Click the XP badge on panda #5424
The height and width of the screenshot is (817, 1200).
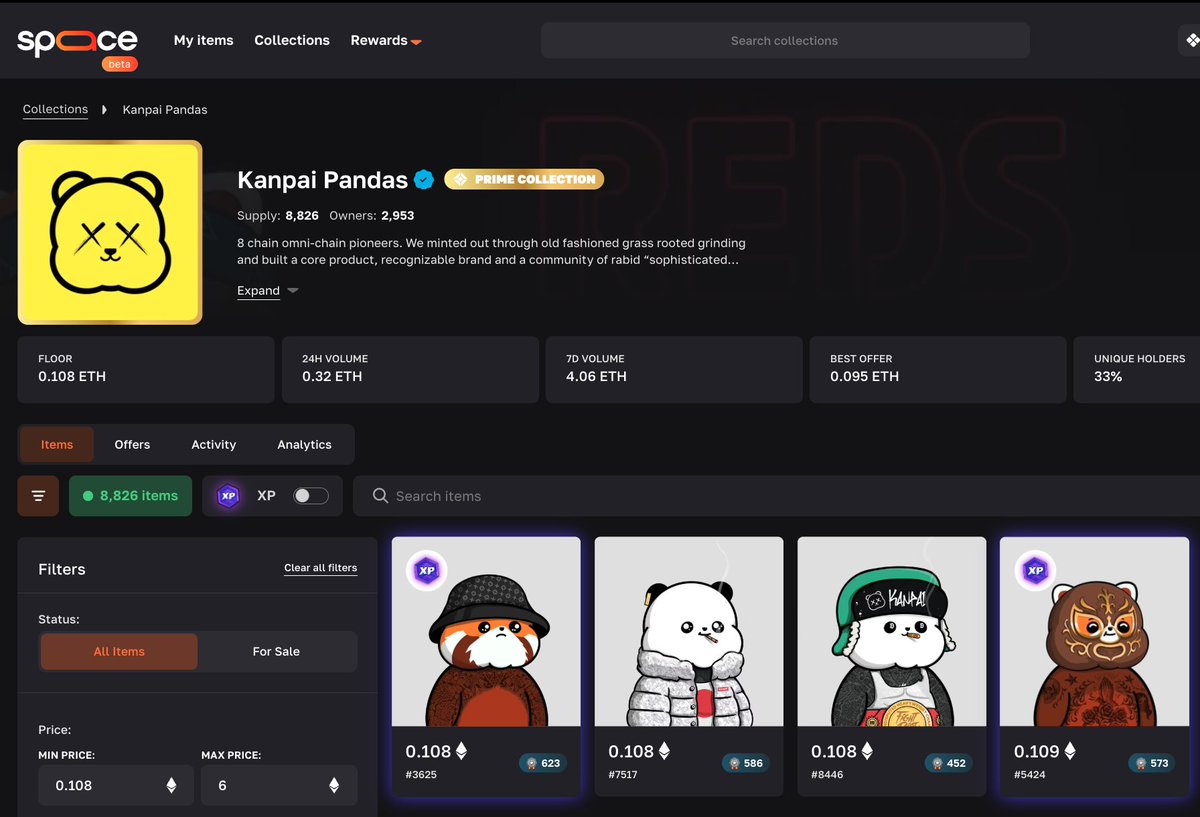click(x=1035, y=570)
